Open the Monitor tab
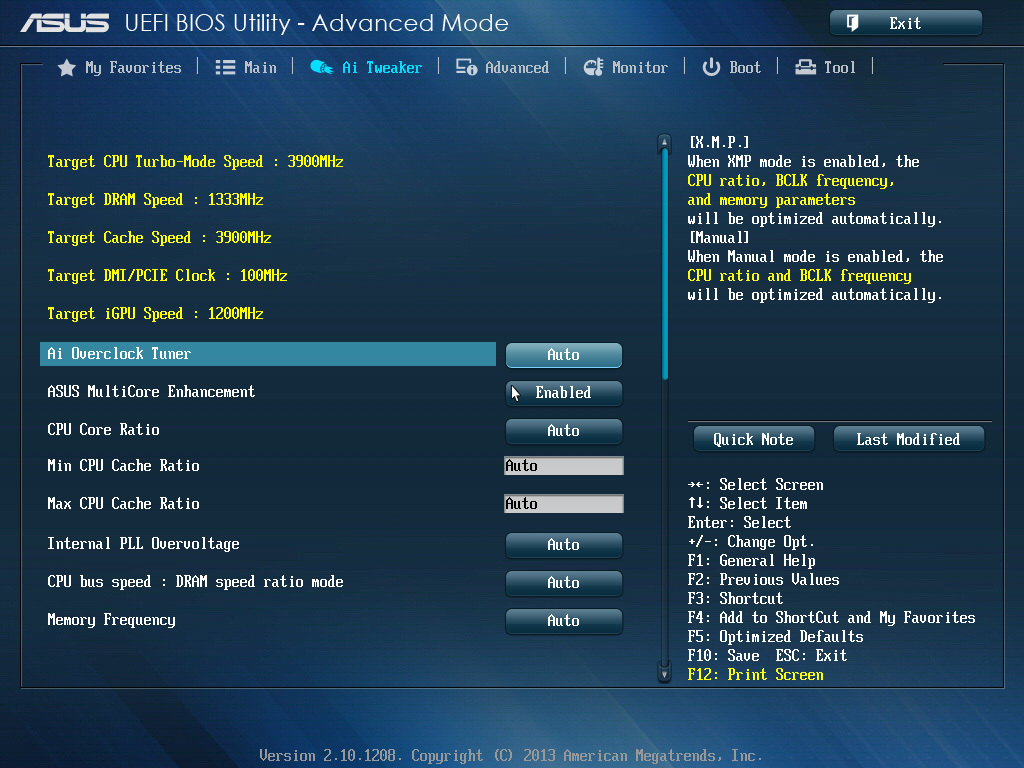This screenshot has width=1024, height=768. pyautogui.click(x=640, y=68)
